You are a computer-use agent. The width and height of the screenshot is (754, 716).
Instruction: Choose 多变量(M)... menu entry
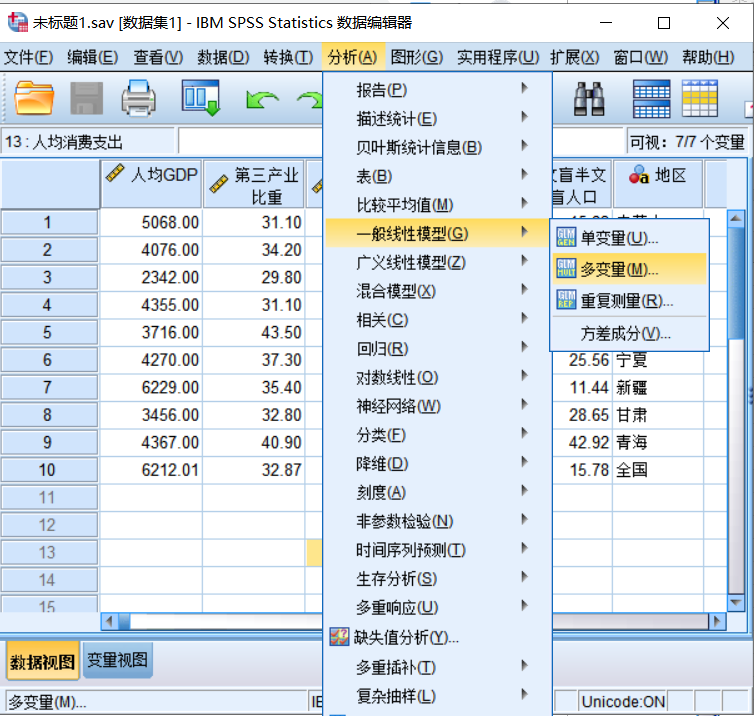629,269
